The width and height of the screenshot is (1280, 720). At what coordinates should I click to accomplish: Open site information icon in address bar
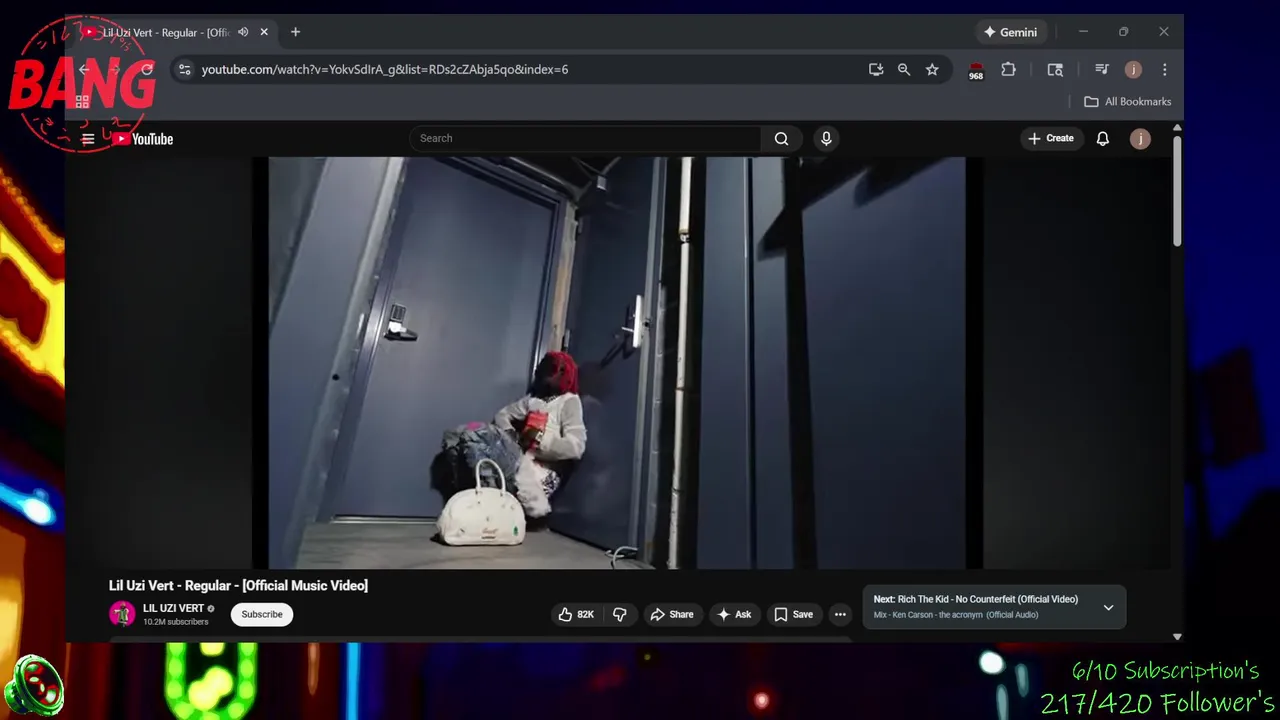pos(184,69)
